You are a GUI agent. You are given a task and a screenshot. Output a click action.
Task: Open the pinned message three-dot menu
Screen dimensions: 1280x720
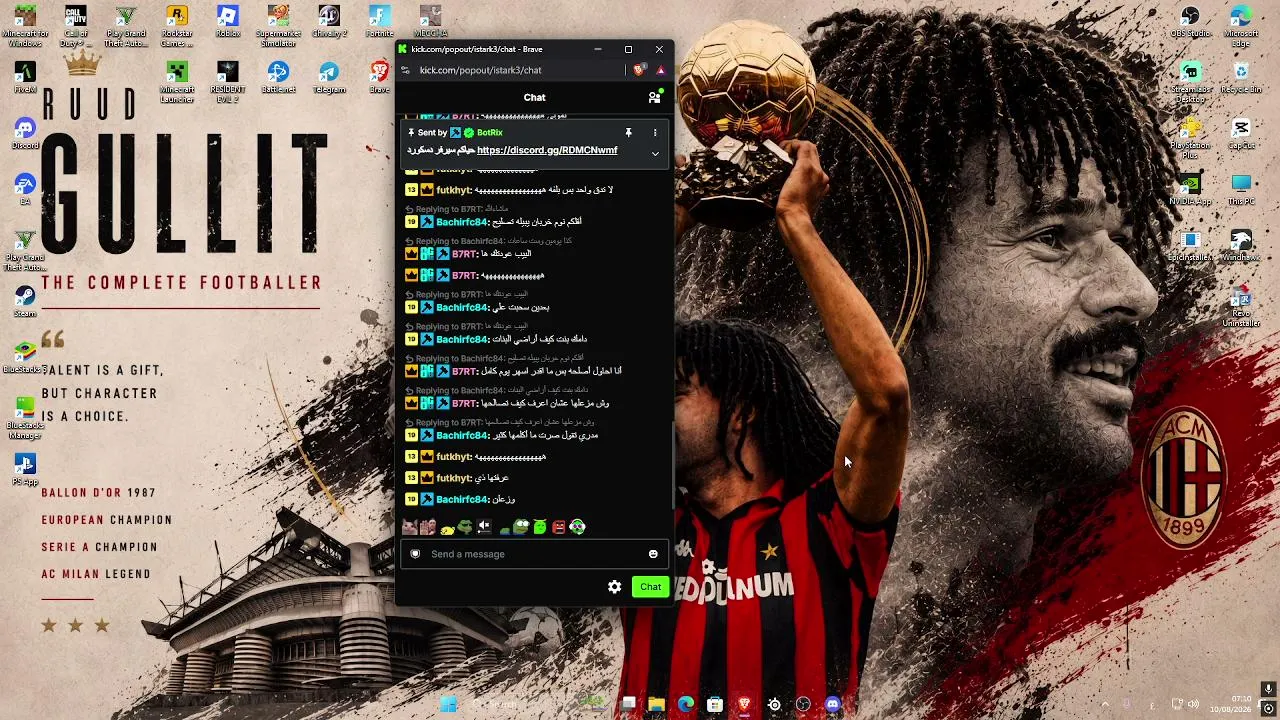point(655,132)
